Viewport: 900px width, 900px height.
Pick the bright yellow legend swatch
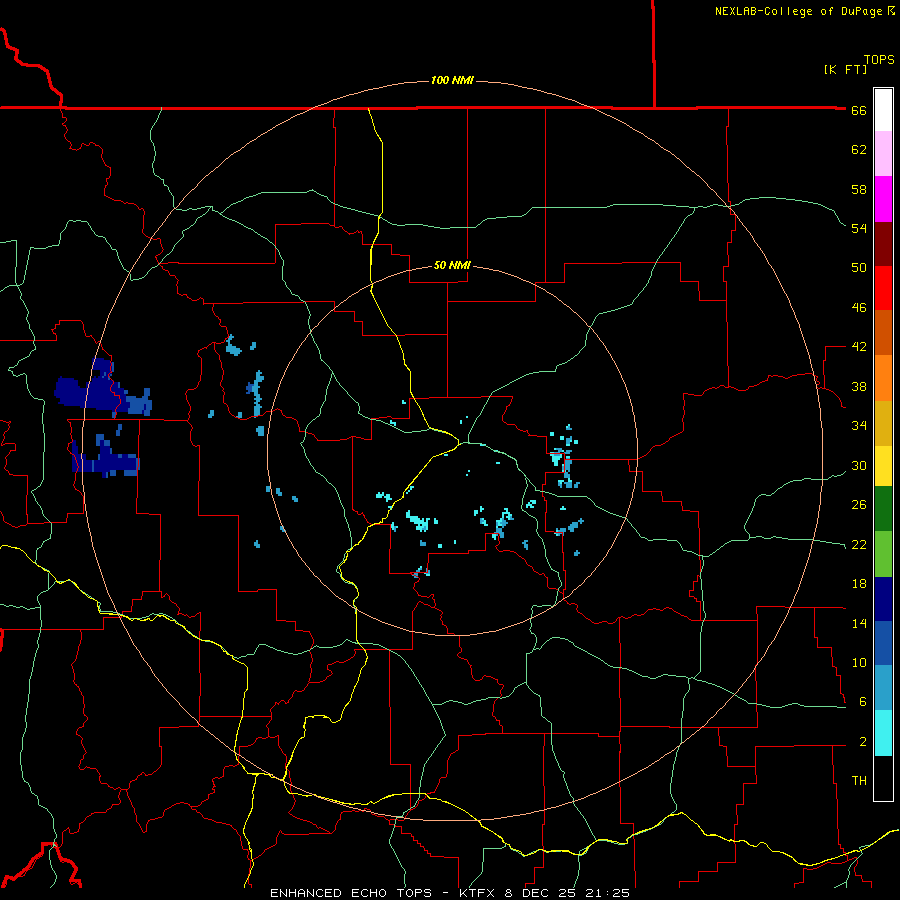(x=883, y=466)
